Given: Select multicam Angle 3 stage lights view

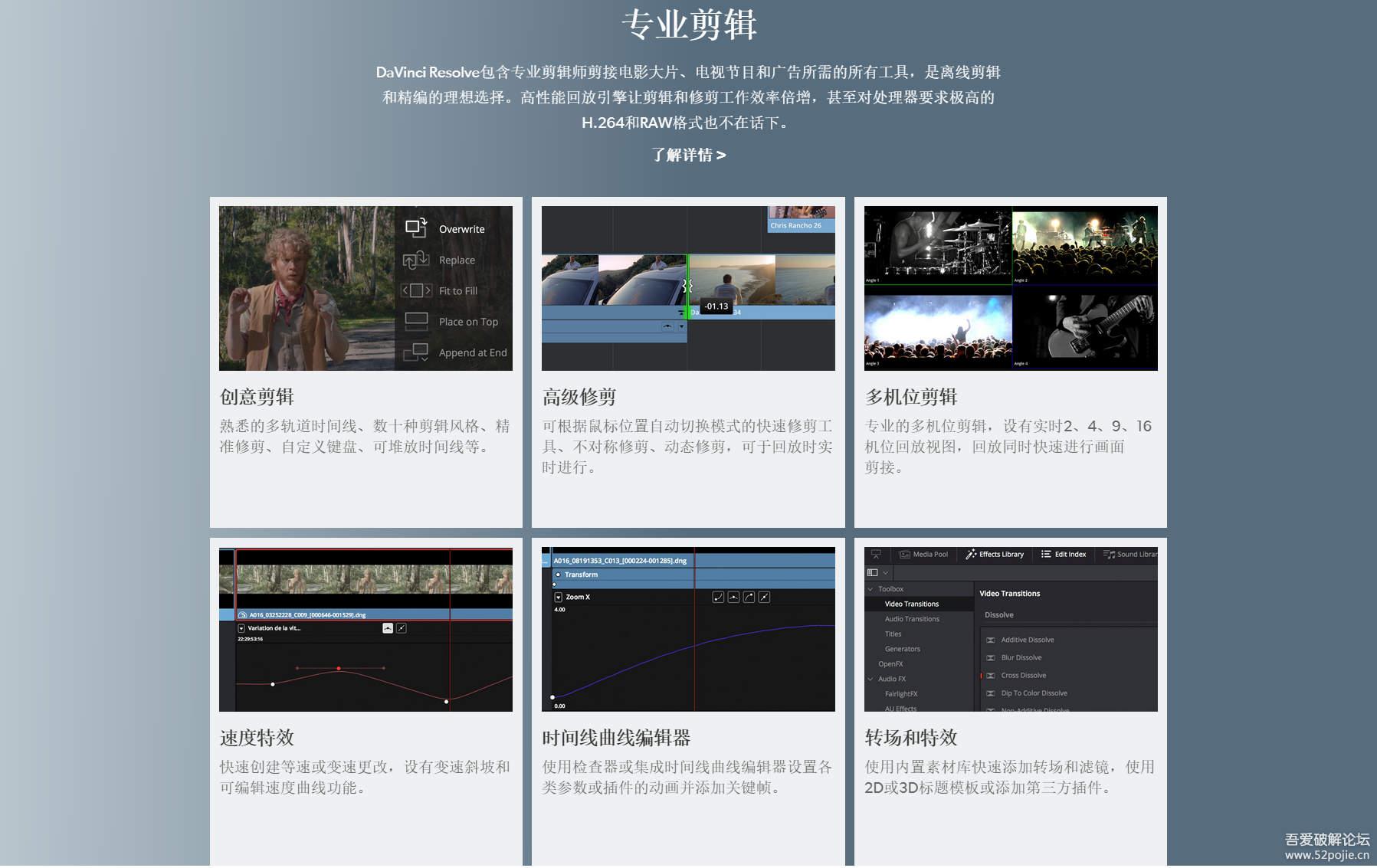Looking at the screenshot, I should coord(938,329).
